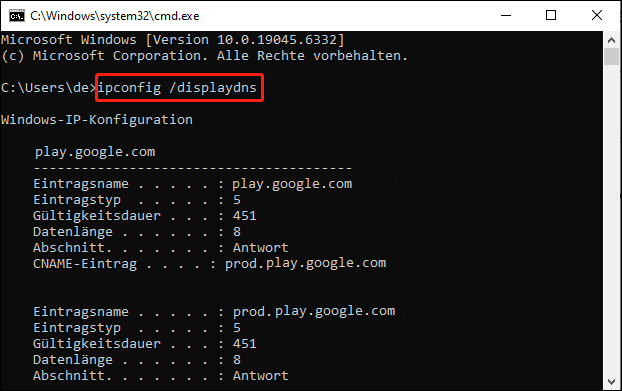Click the prompt C:\Users\de>
The width and height of the screenshot is (622, 391).
tap(49, 87)
